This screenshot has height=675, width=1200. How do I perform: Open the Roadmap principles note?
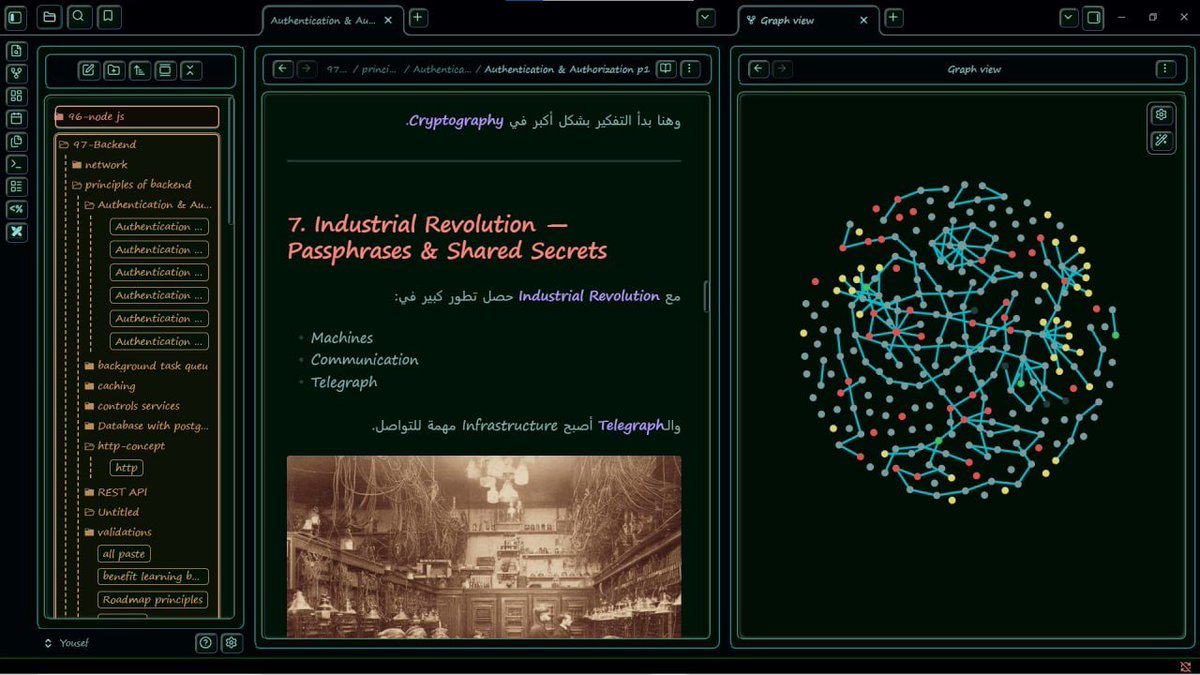tap(153, 600)
